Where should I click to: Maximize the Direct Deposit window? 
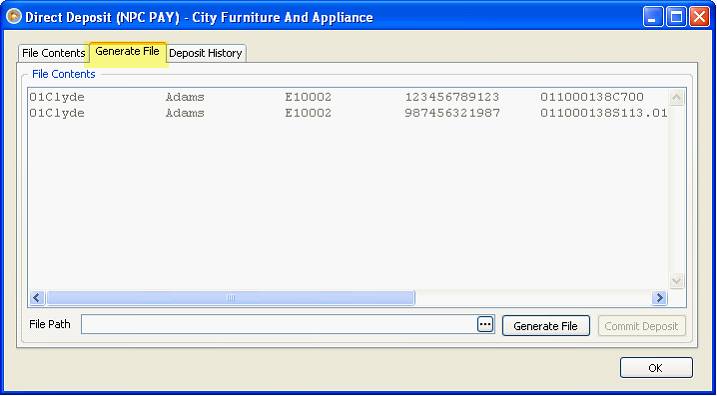click(676, 18)
